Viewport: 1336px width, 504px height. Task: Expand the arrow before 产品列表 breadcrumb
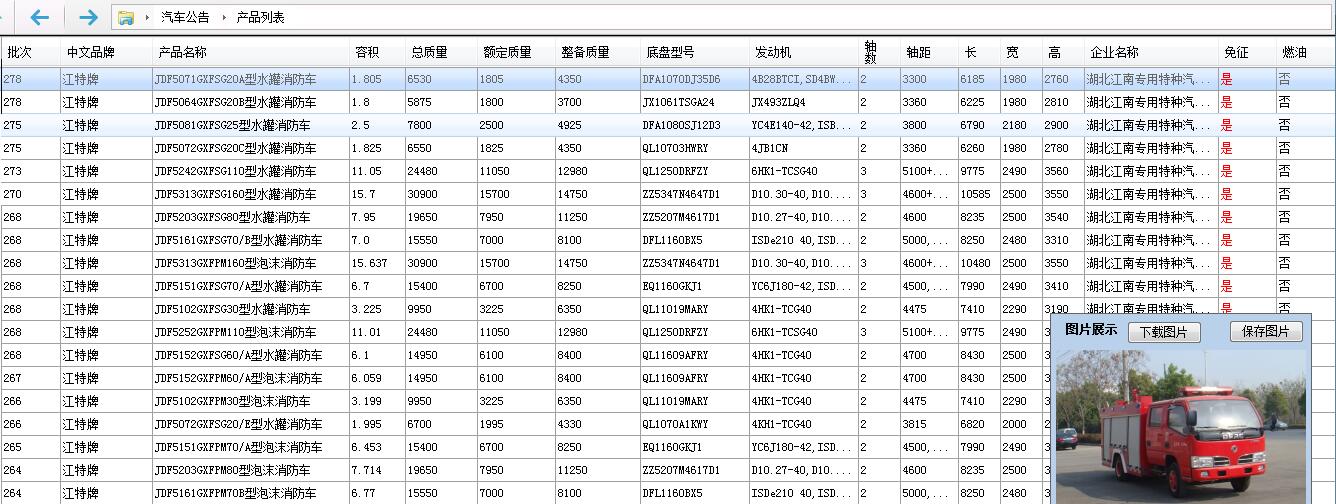(x=224, y=18)
